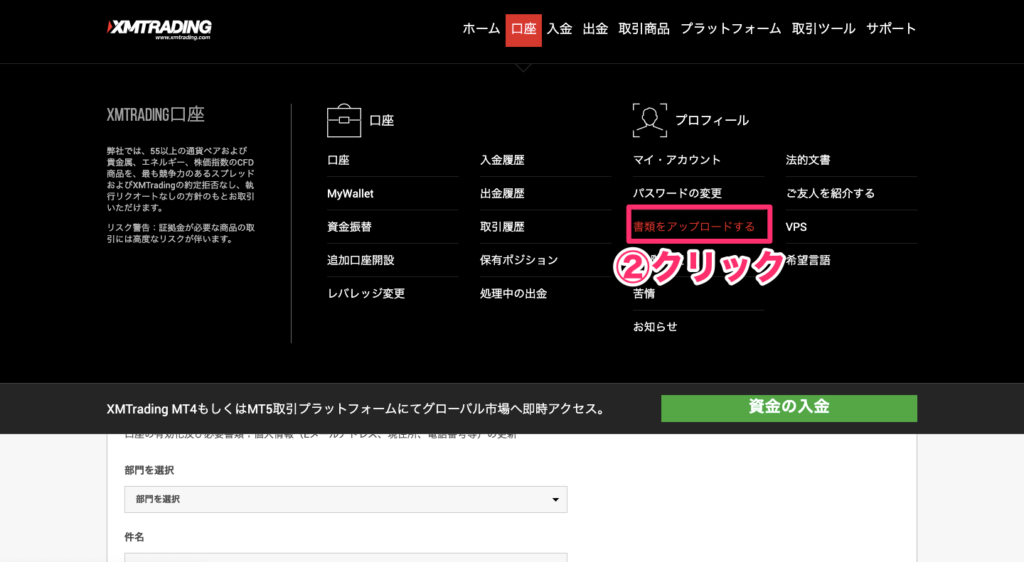
Task: Open 保有ポジション link
Action: pos(519,260)
